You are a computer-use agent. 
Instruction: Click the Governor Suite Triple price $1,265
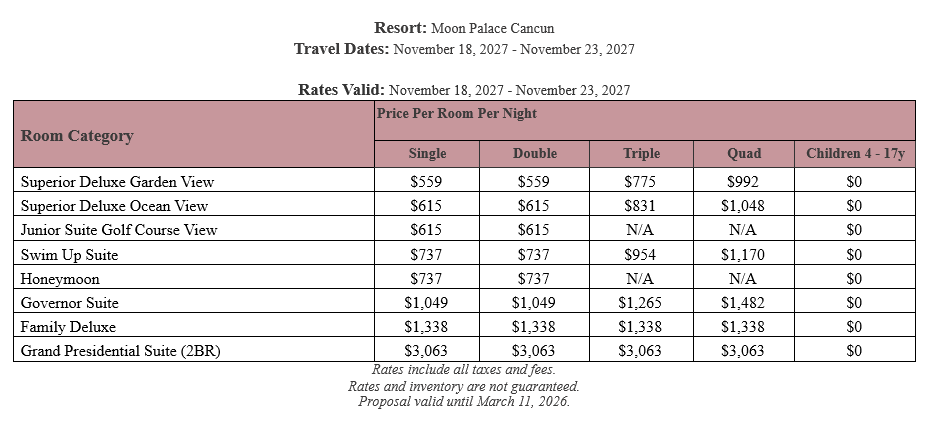coord(642,303)
